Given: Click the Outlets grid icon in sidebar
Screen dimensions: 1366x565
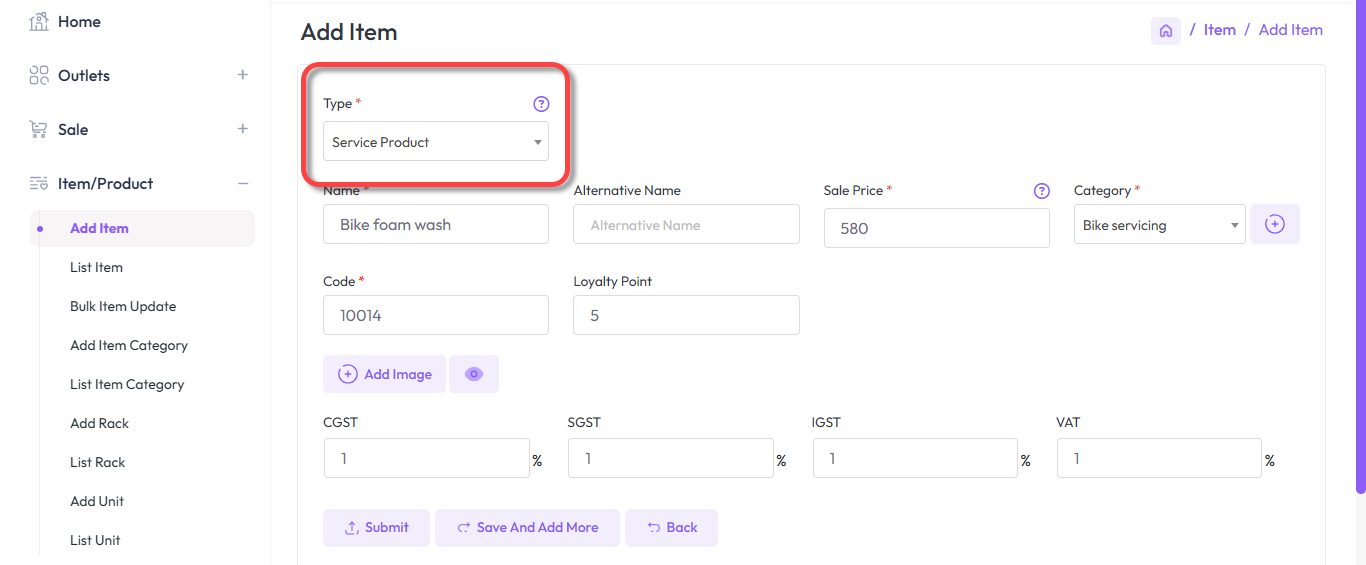Looking at the screenshot, I should click(39, 76).
